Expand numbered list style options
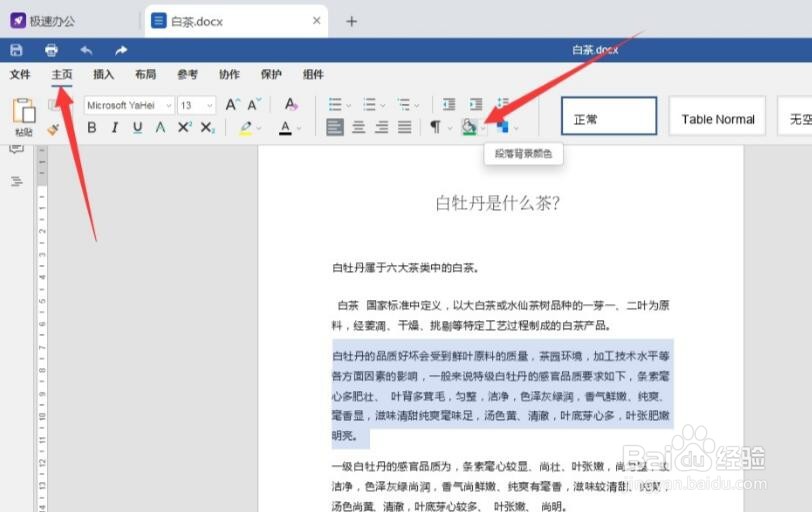The image size is (812, 512). click(x=383, y=106)
